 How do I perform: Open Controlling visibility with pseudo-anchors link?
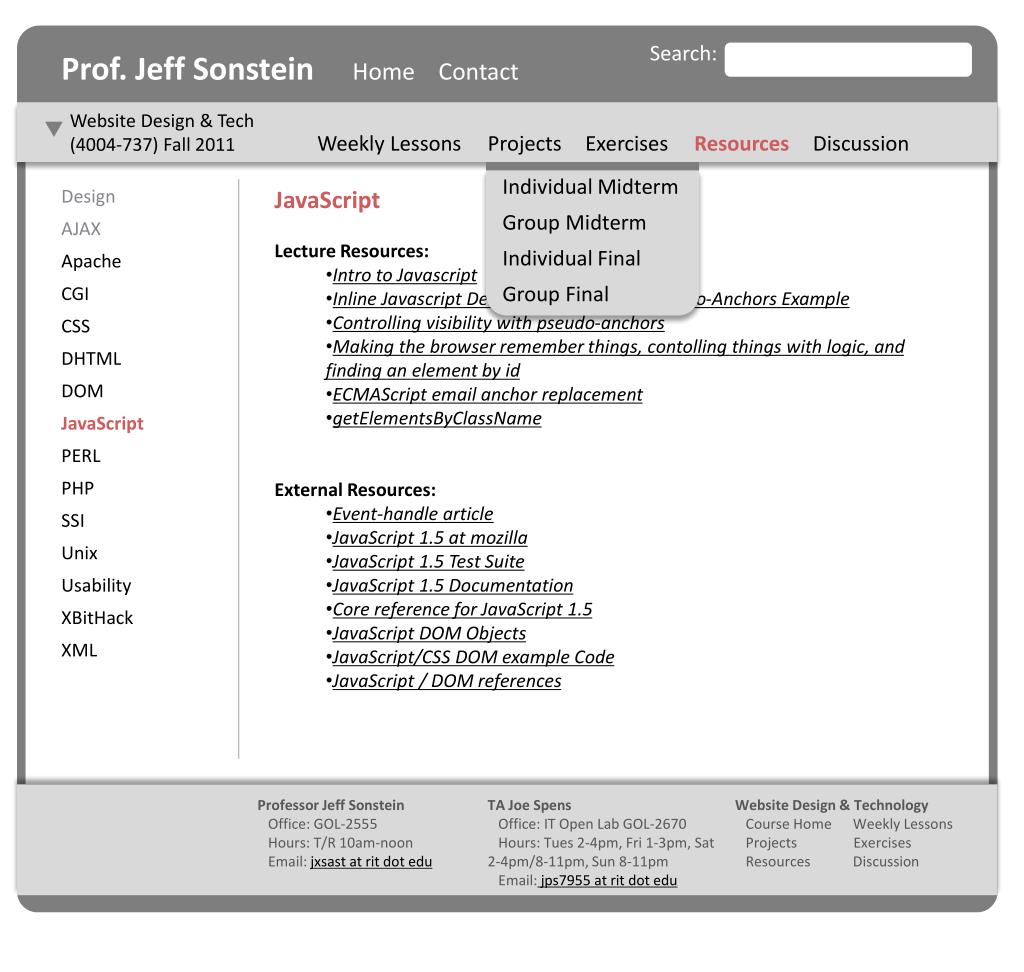click(498, 323)
